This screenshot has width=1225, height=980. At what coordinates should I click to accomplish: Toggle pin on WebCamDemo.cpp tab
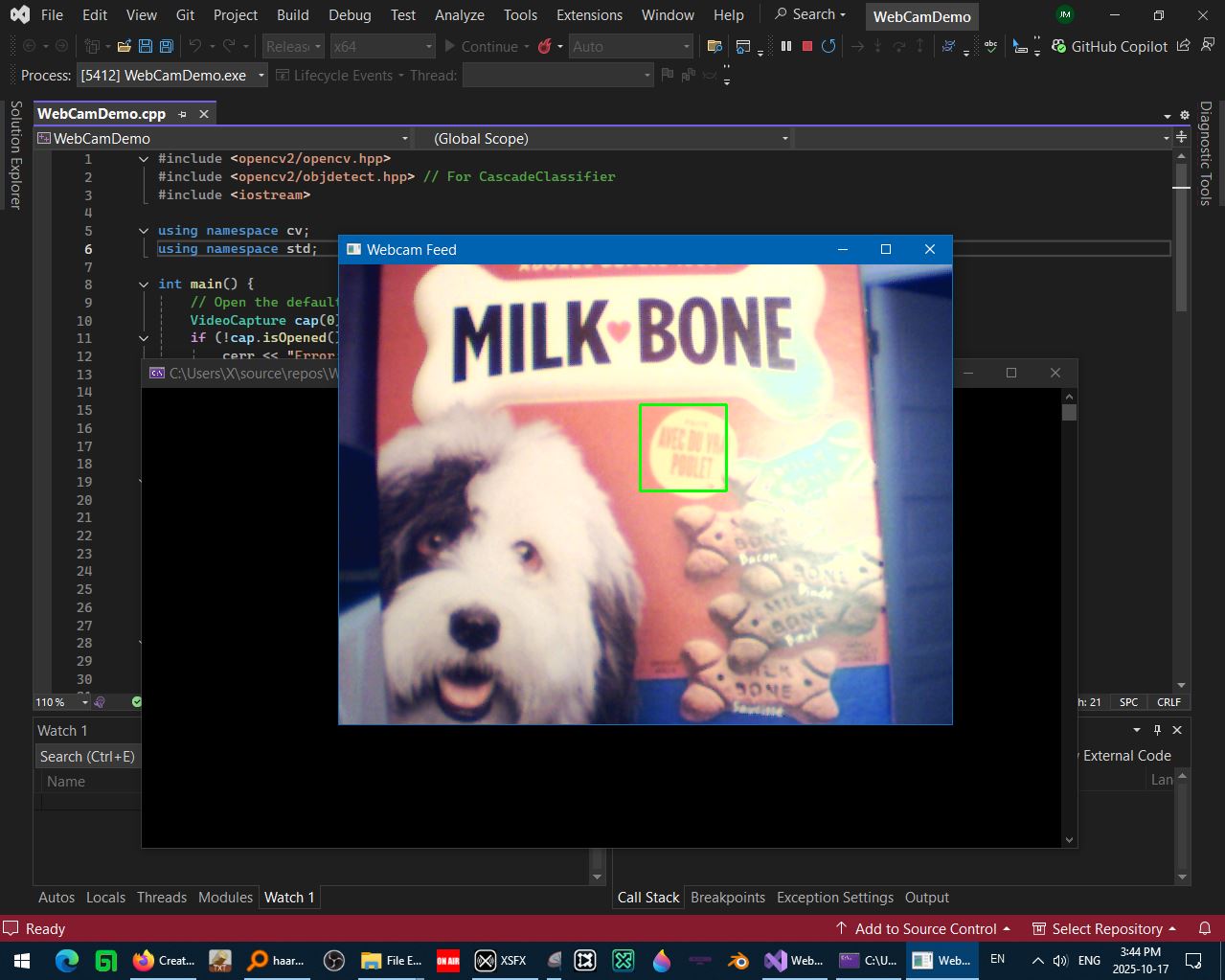183,114
